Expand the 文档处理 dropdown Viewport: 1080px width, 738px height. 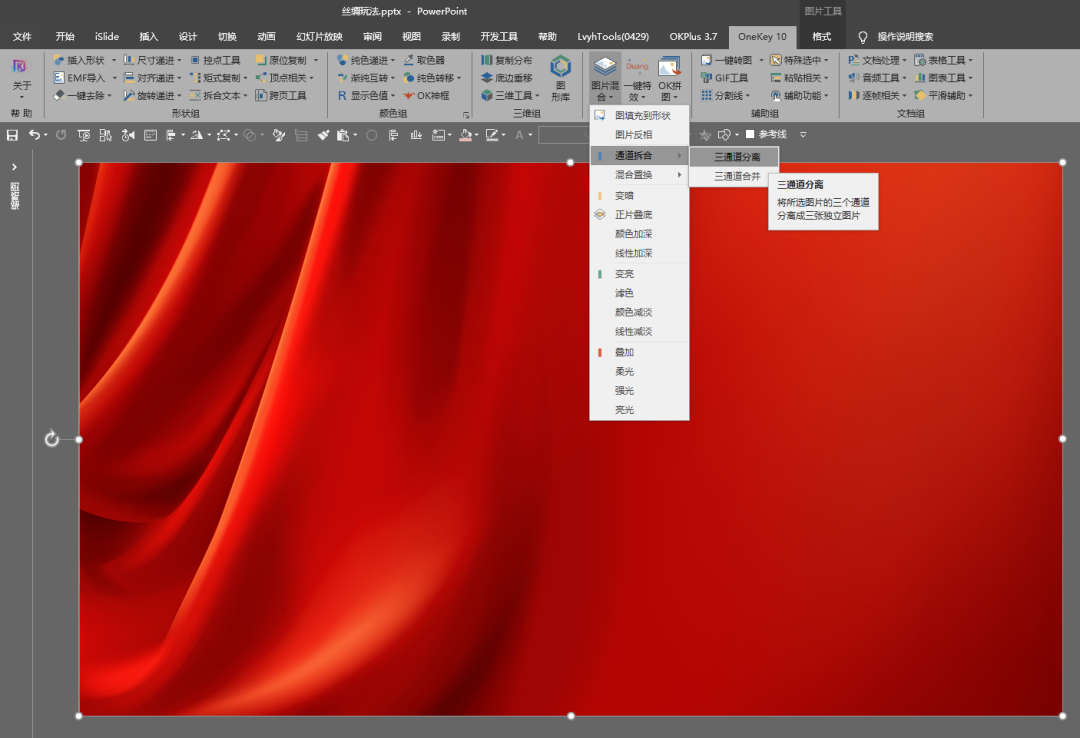904,60
